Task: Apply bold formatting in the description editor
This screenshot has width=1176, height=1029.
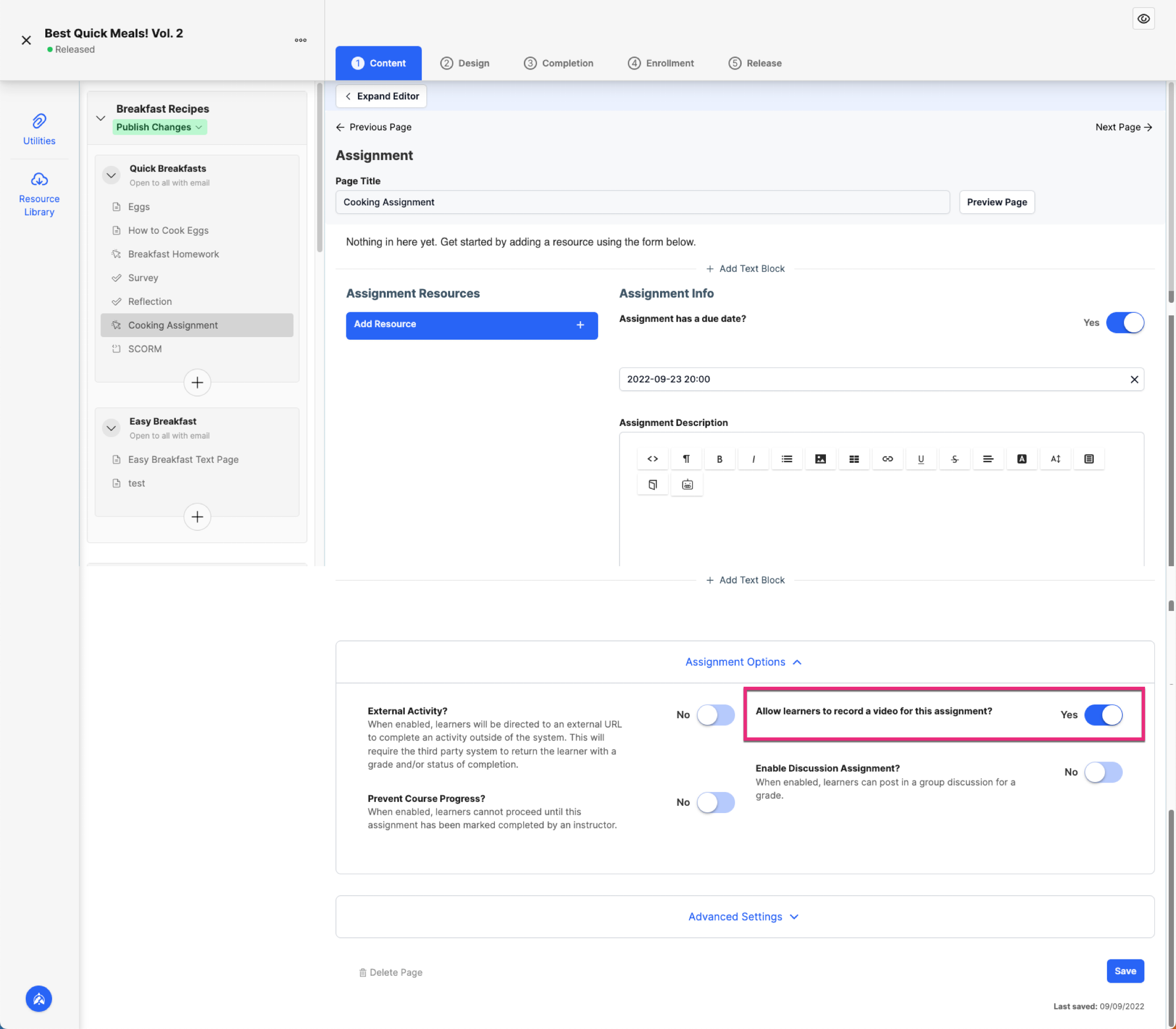Action: point(719,459)
